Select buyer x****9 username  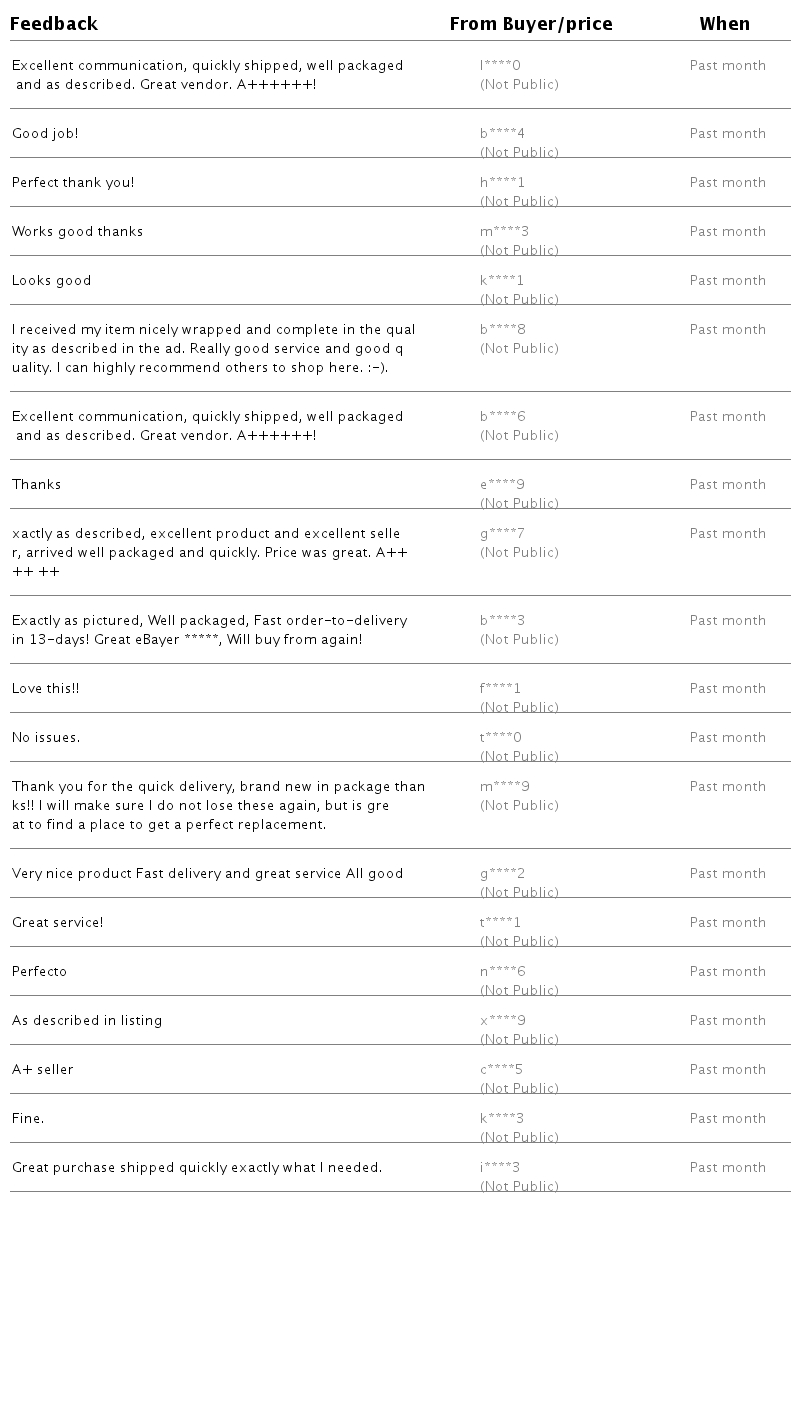(x=502, y=1021)
